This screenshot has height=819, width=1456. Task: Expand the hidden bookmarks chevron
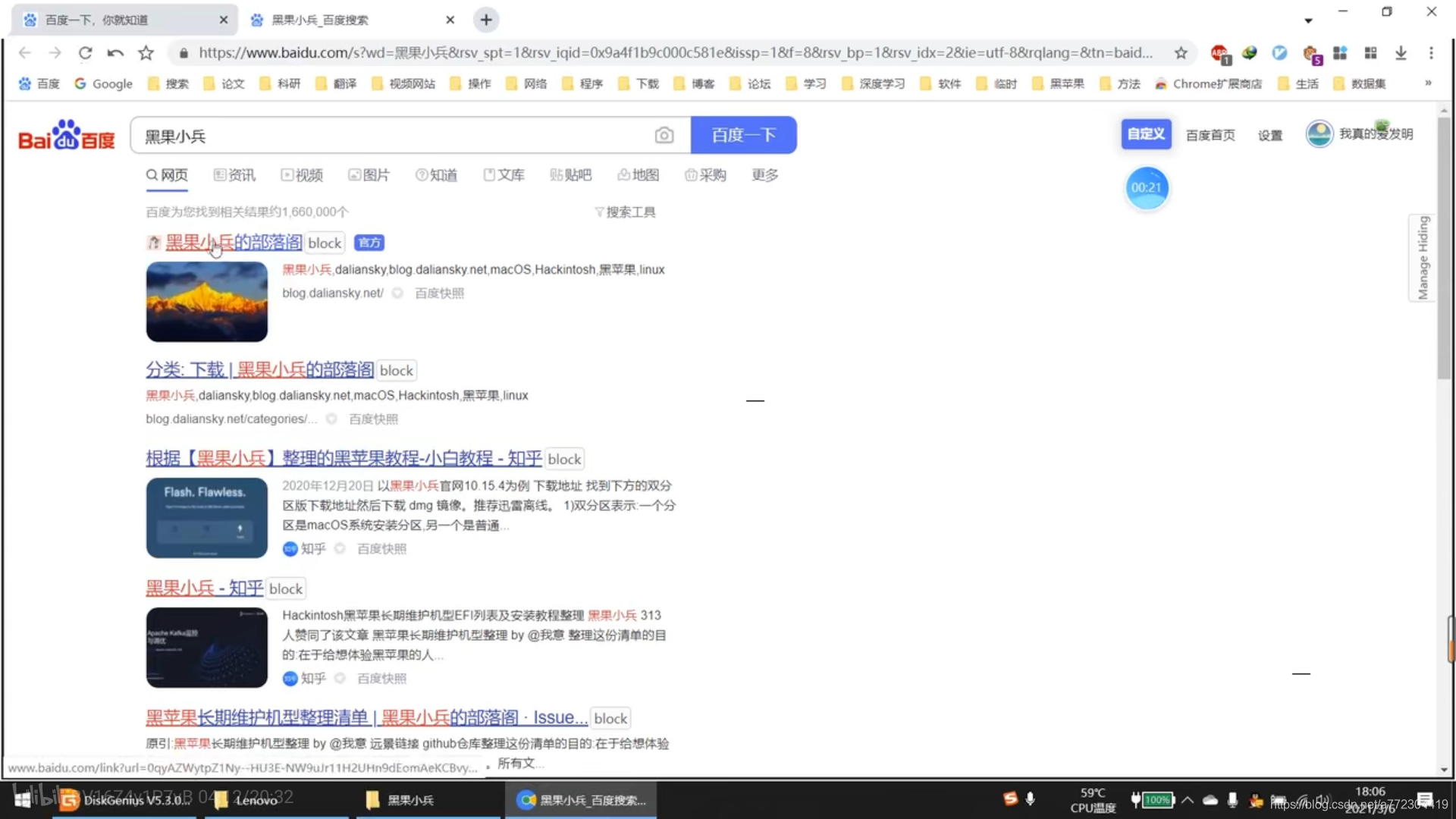point(1428,83)
